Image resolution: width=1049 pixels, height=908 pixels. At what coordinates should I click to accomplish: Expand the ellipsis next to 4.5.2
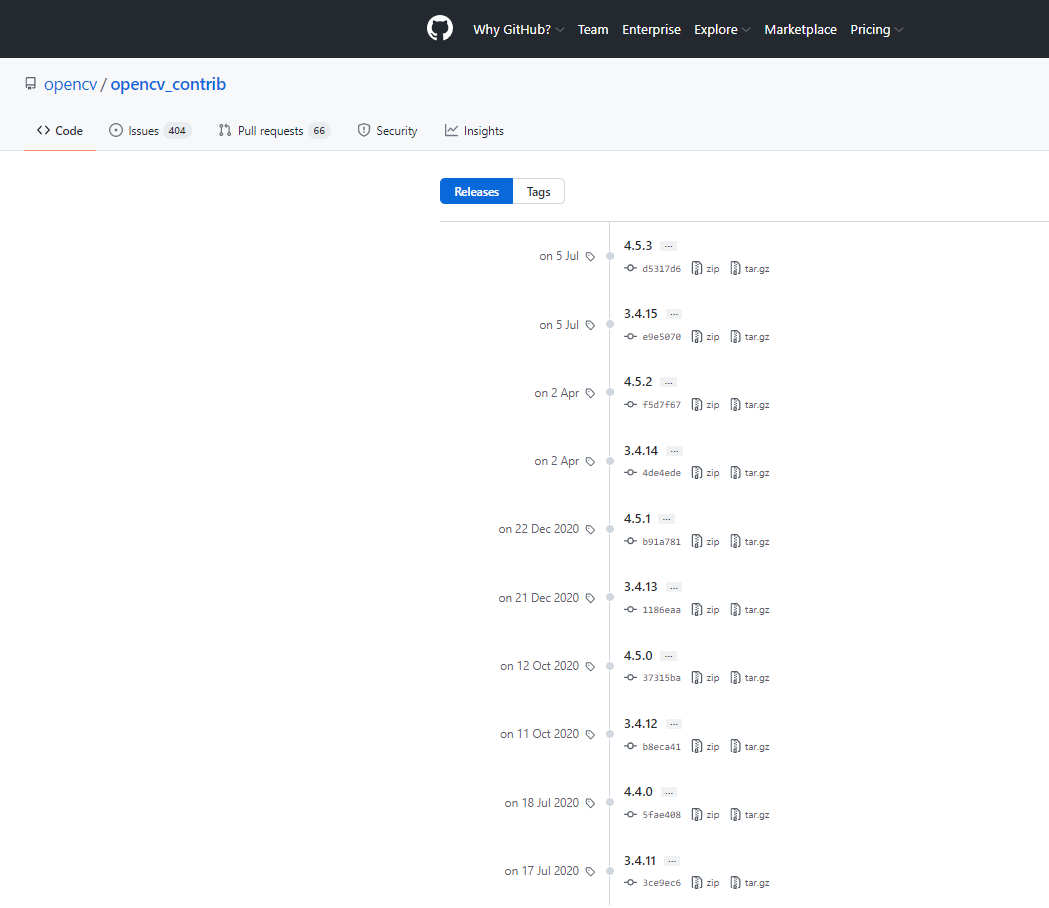pyautogui.click(x=668, y=383)
